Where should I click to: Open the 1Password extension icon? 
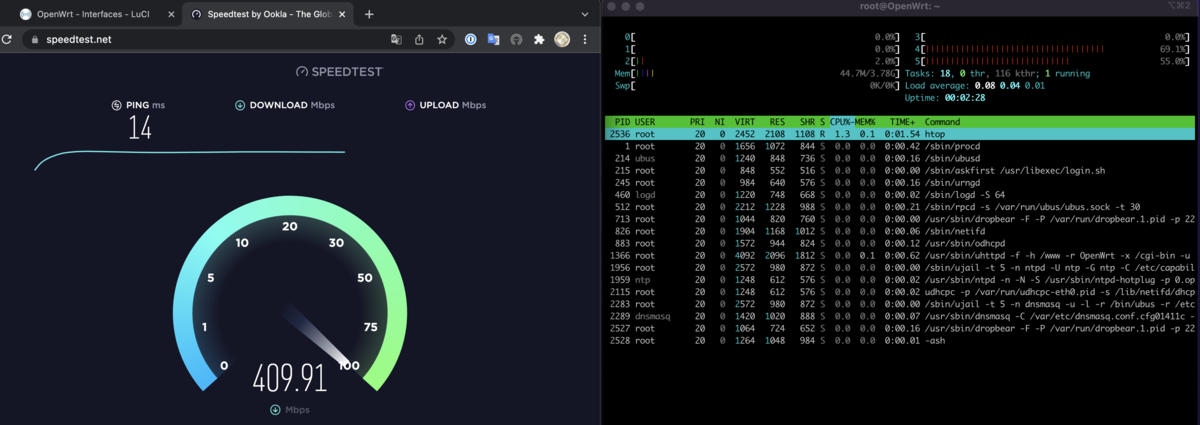(471, 40)
